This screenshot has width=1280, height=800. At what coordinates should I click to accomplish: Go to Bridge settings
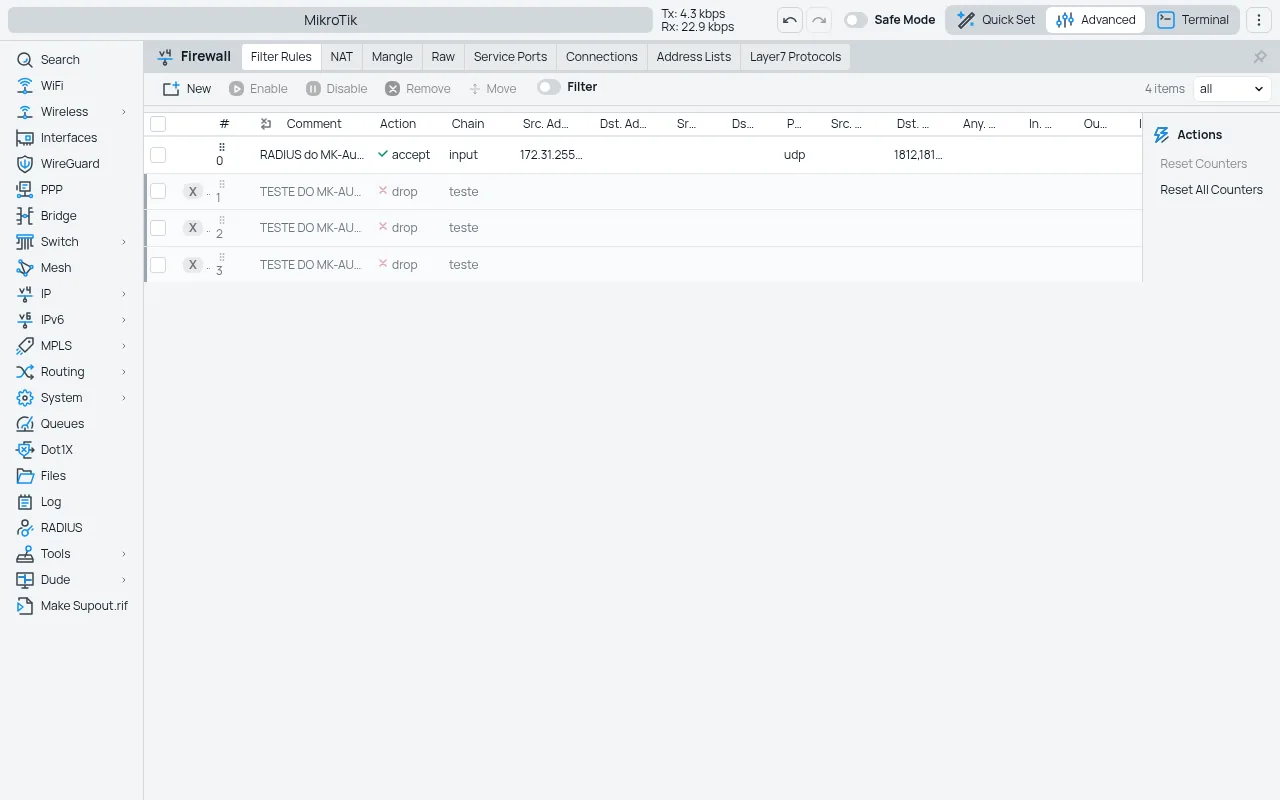[x=58, y=216]
